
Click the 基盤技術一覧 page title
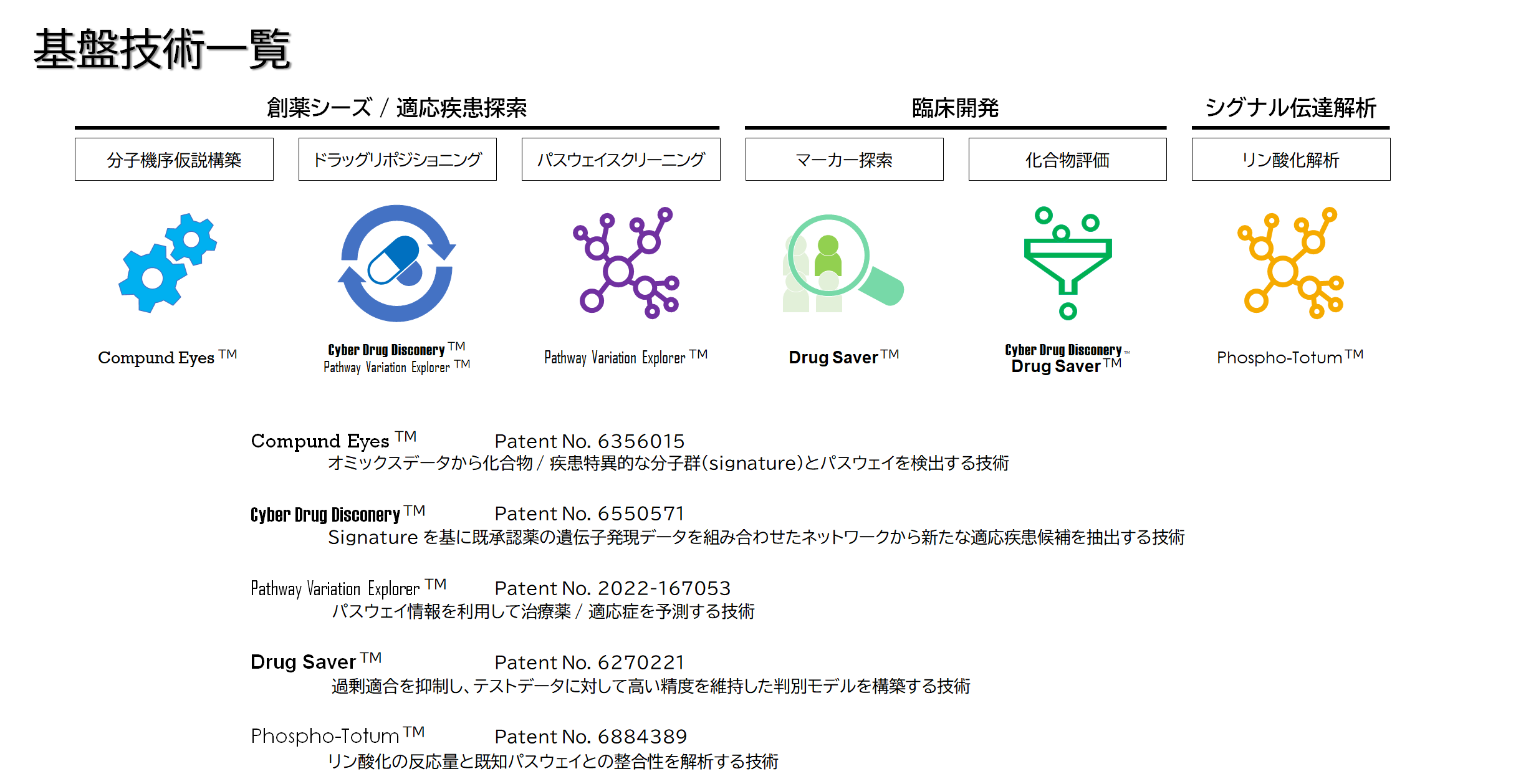click(x=163, y=47)
